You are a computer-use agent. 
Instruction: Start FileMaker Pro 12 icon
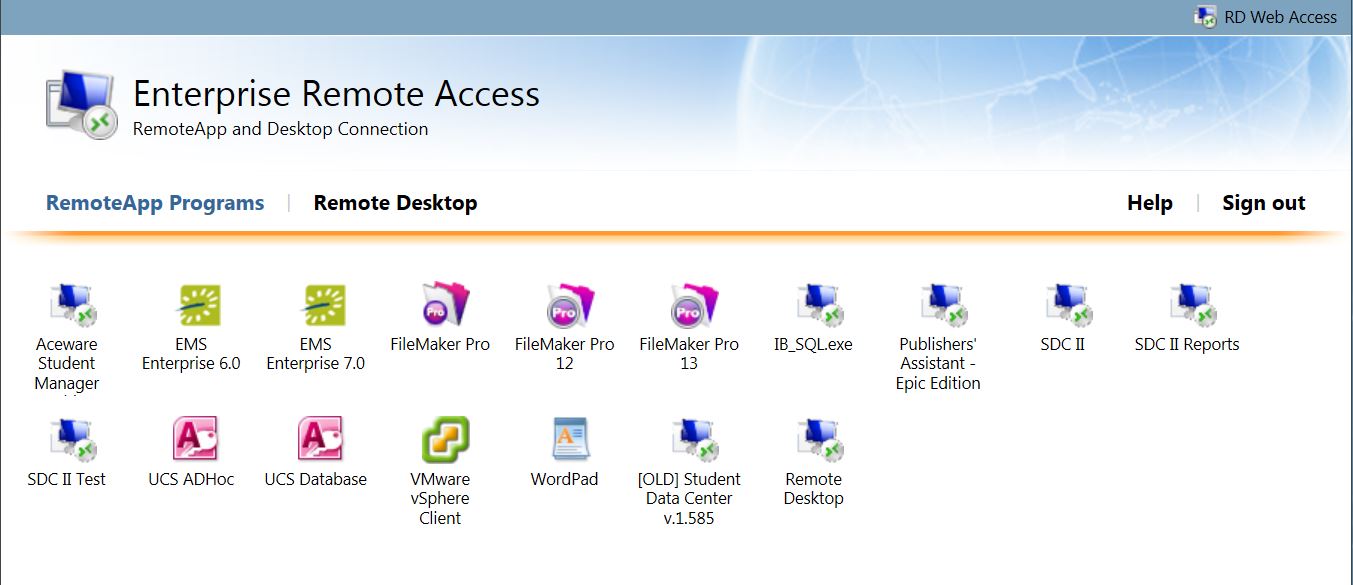(x=569, y=305)
